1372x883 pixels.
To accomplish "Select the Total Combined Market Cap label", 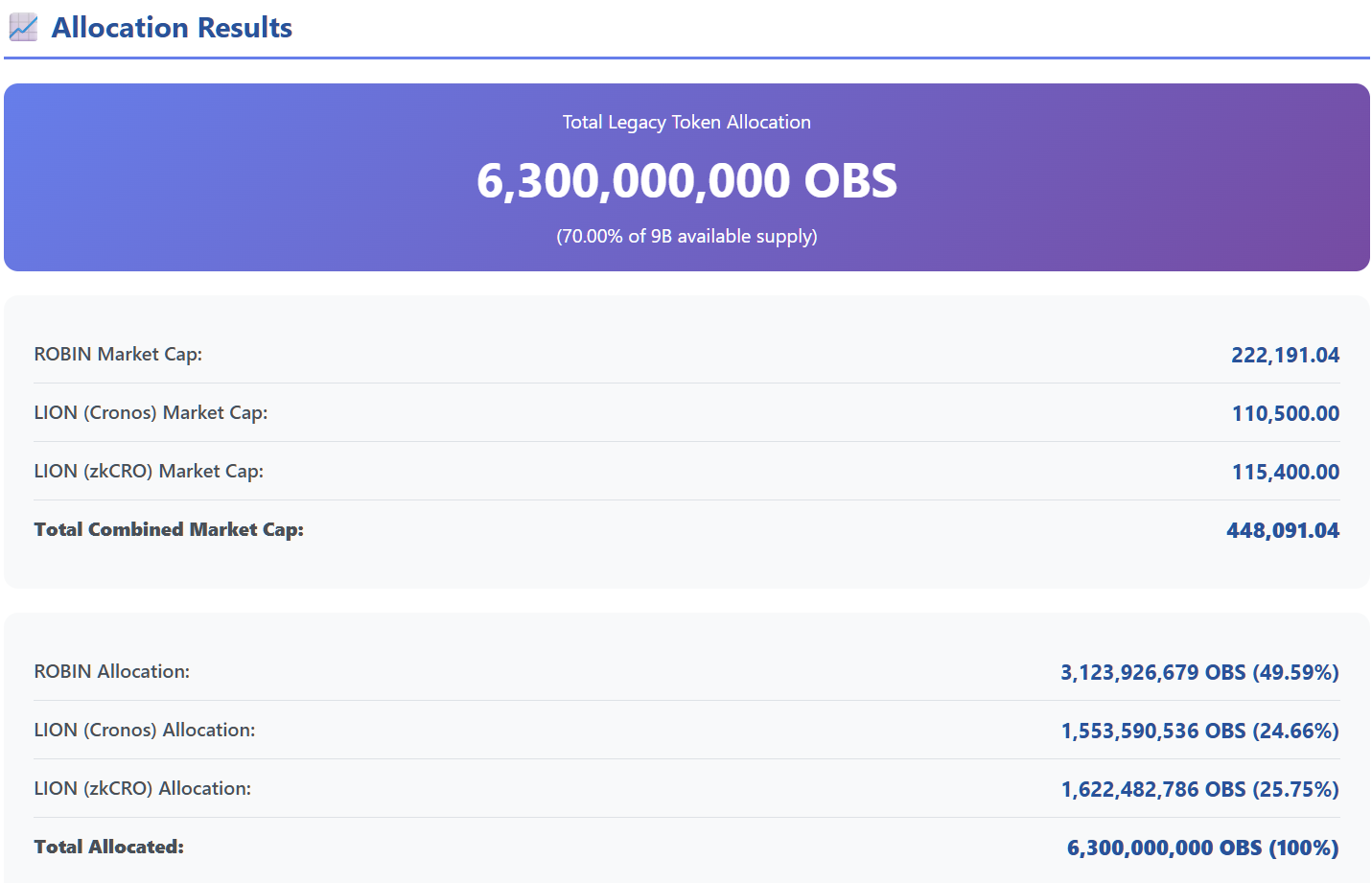I will 169,529.
